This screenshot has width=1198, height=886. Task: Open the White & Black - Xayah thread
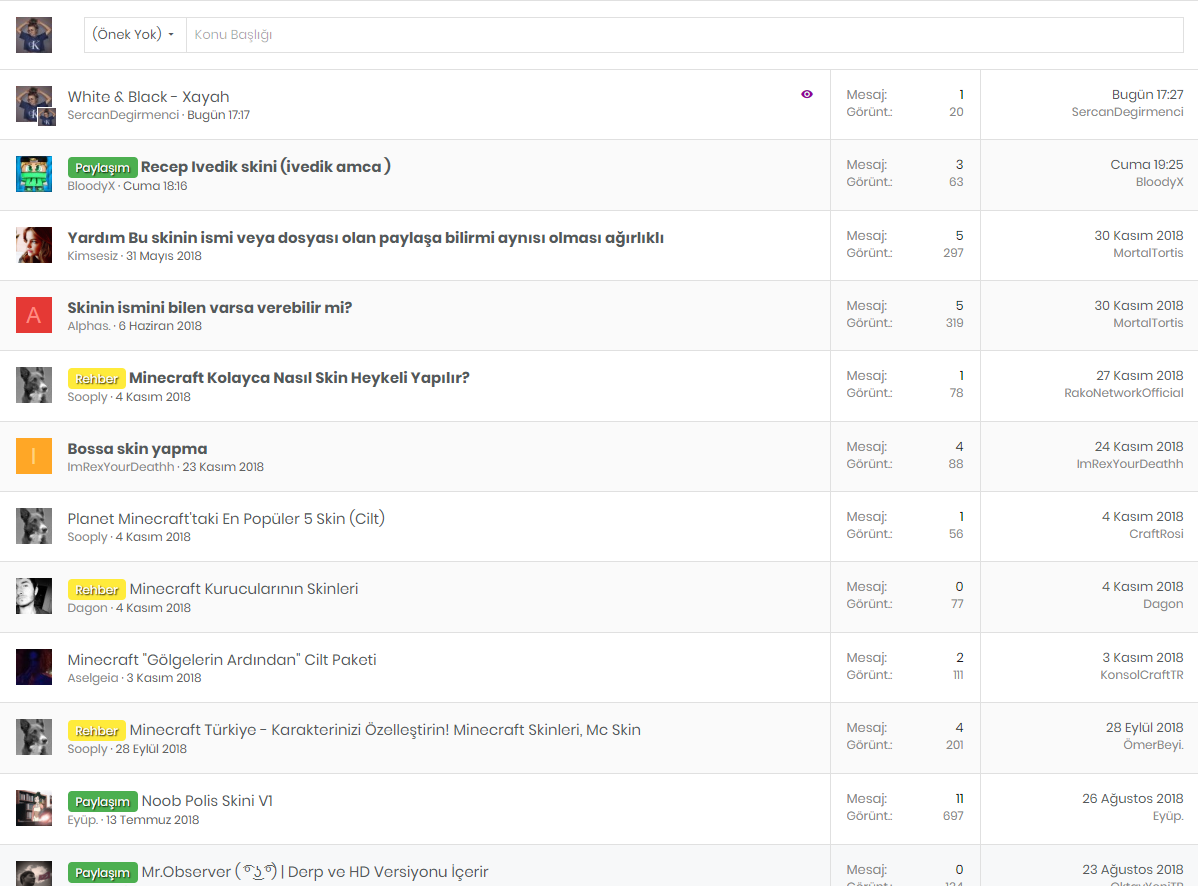coord(148,97)
